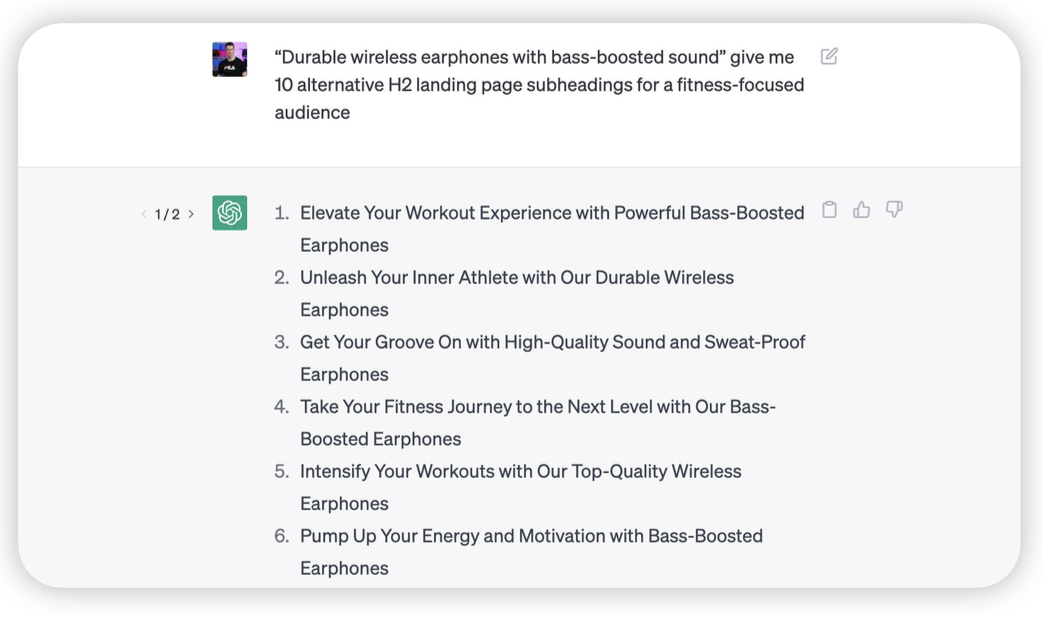This screenshot has width=1043, height=617.
Task: Click list number 3 marker
Action: (x=282, y=342)
